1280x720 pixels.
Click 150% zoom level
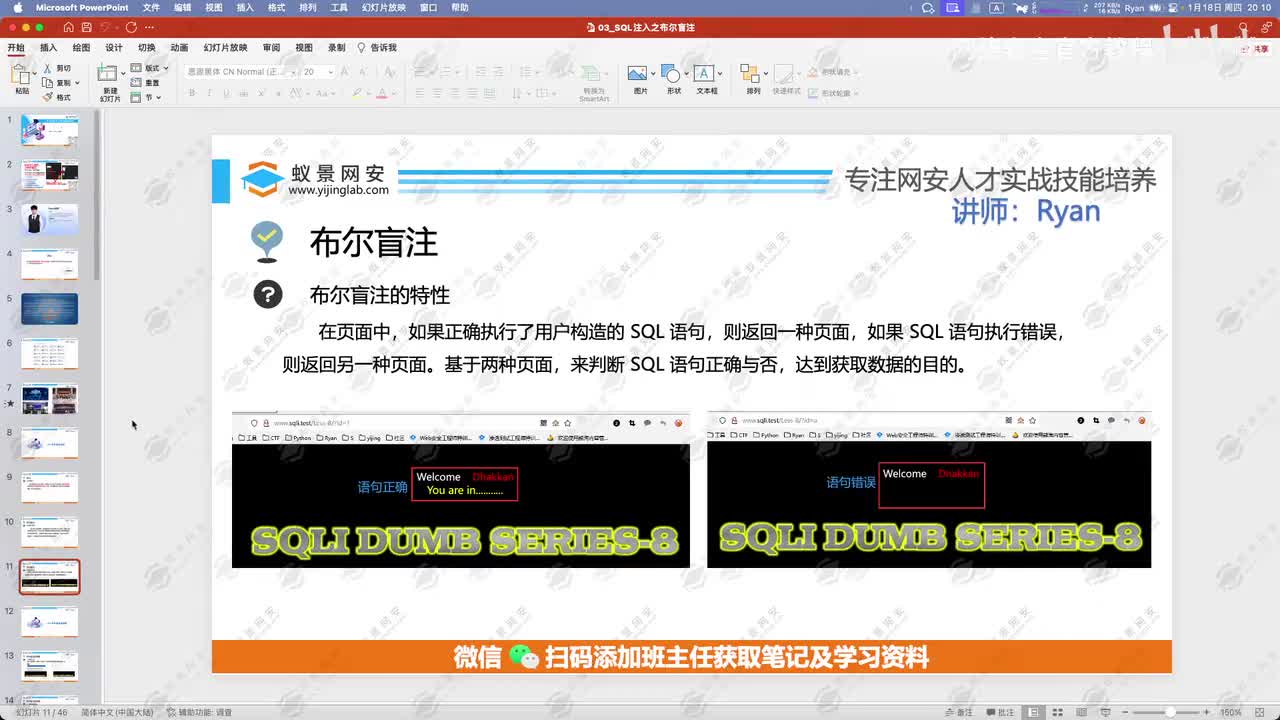[1230, 712]
